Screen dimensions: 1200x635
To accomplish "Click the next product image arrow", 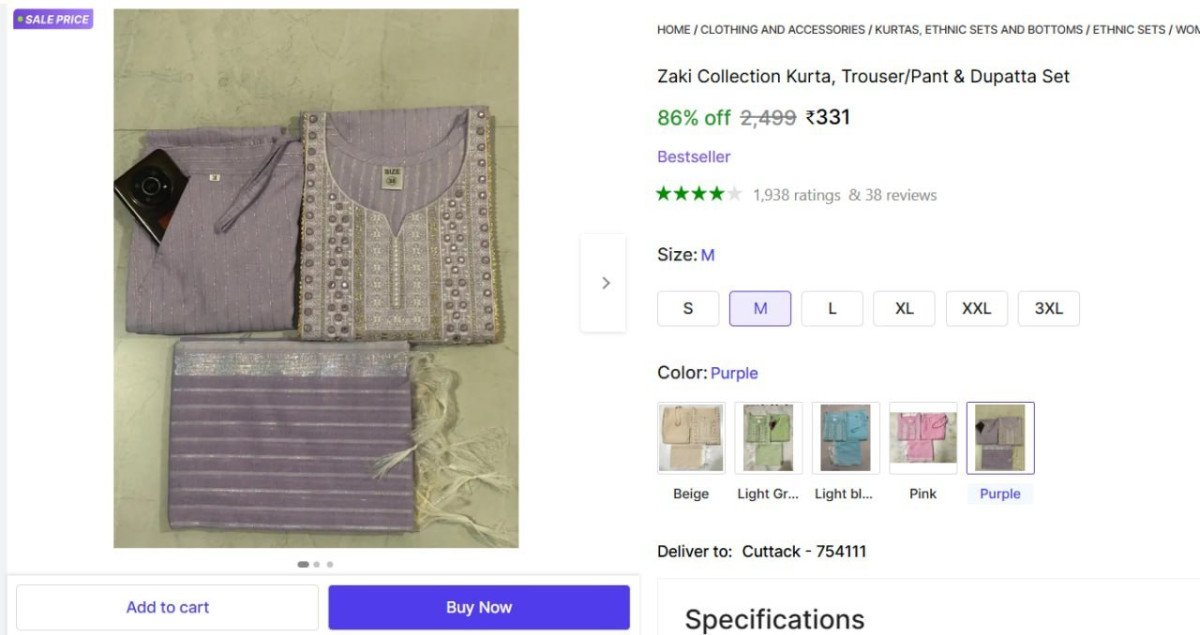I will [604, 283].
